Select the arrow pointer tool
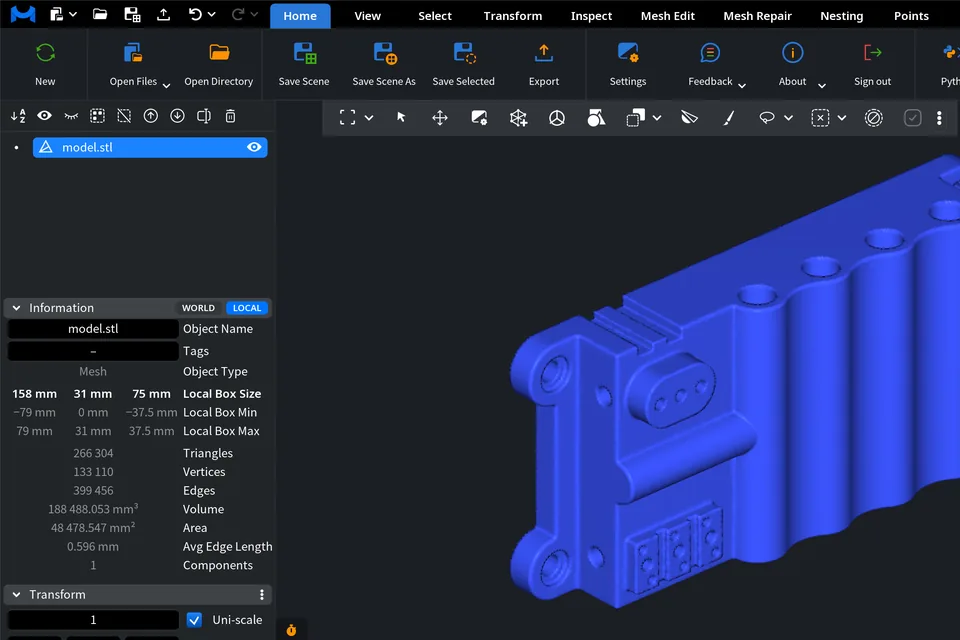This screenshot has height=640, width=960. tap(401, 117)
